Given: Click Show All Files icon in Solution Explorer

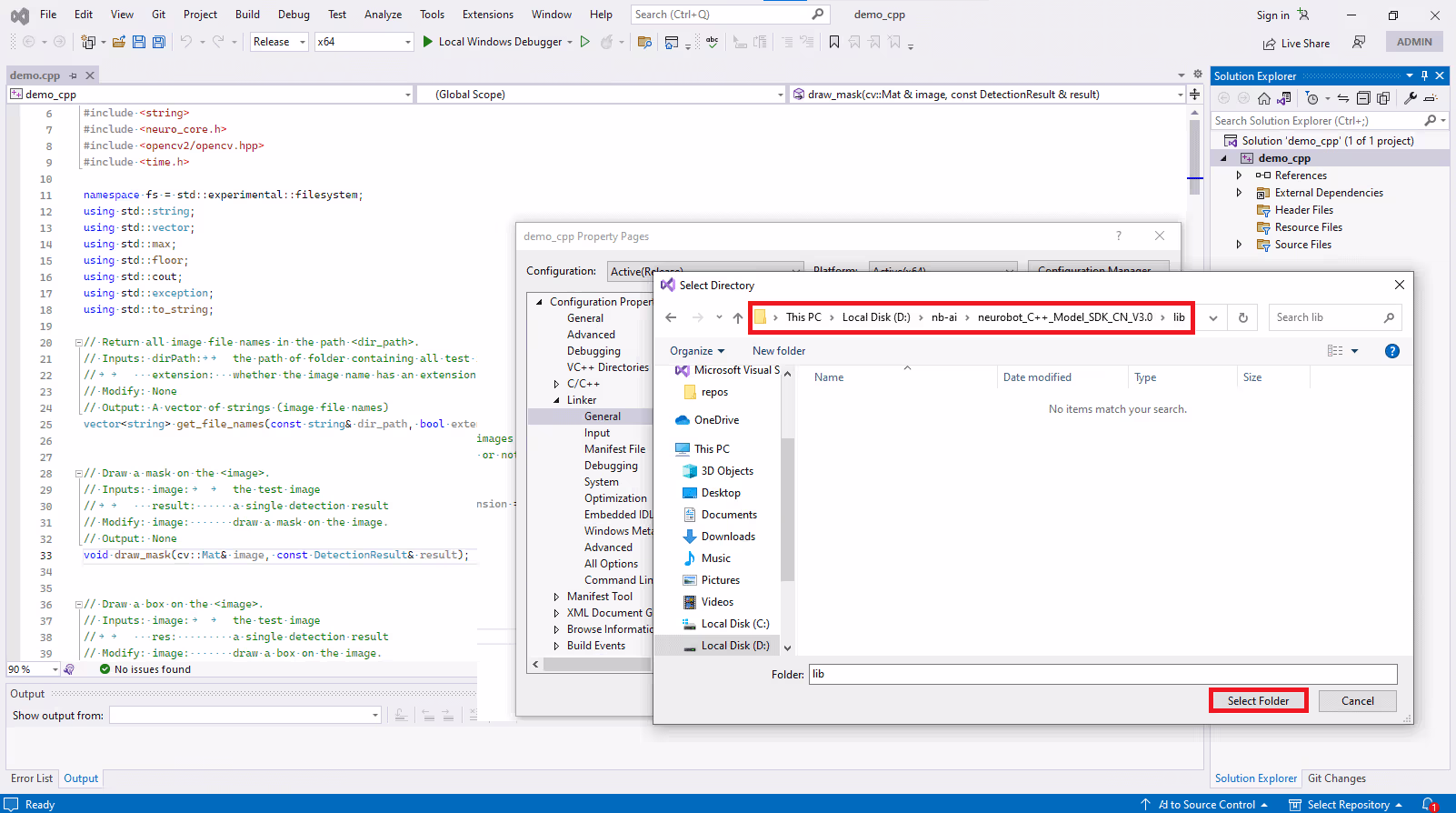Looking at the screenshot, I should [1383, 98].
